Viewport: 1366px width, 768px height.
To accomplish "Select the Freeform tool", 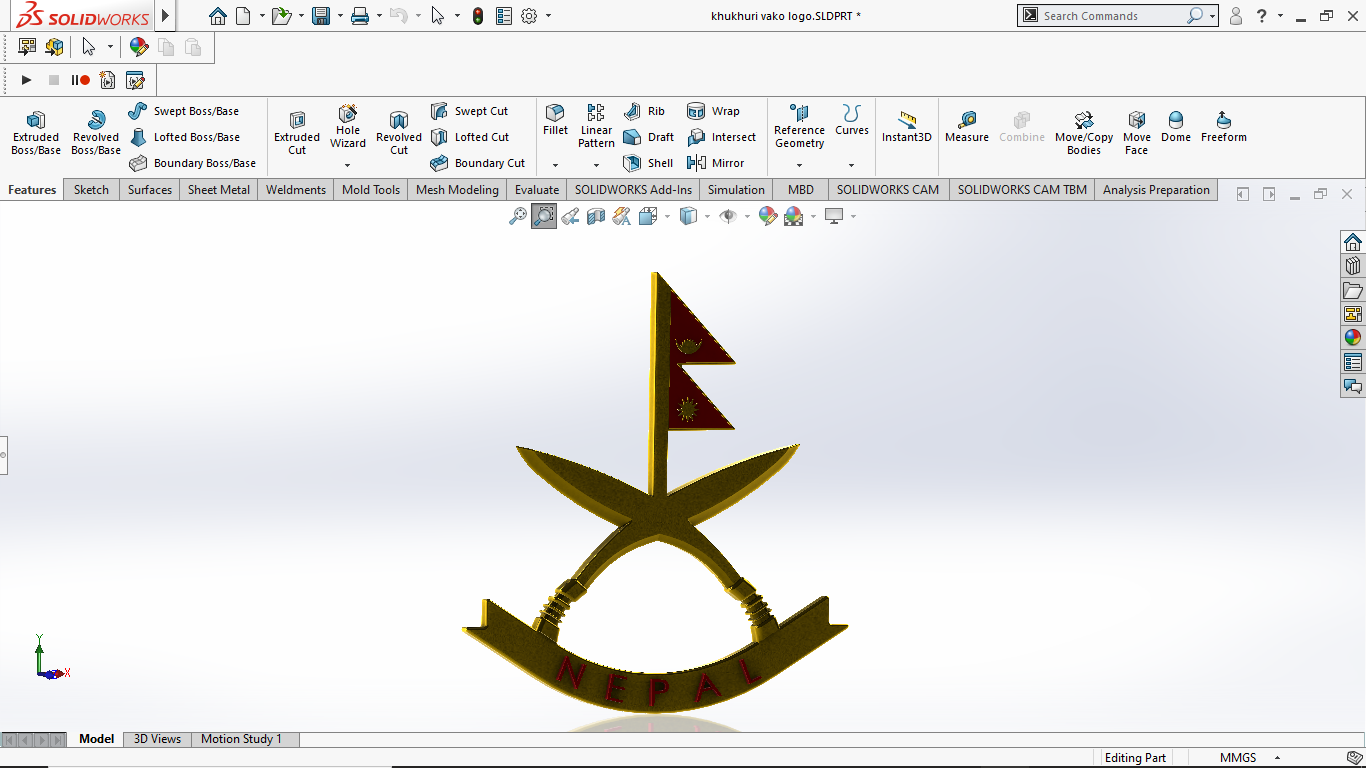I will (1224, 127).
